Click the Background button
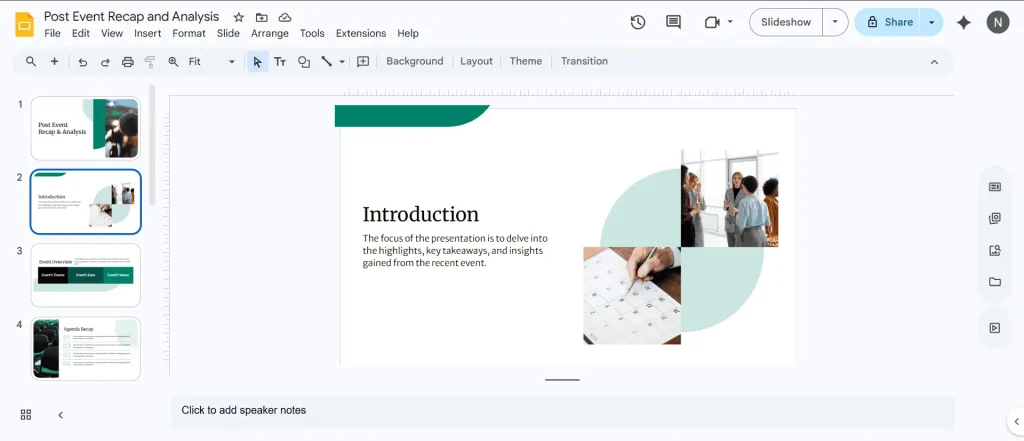 (x=415, y=61)
